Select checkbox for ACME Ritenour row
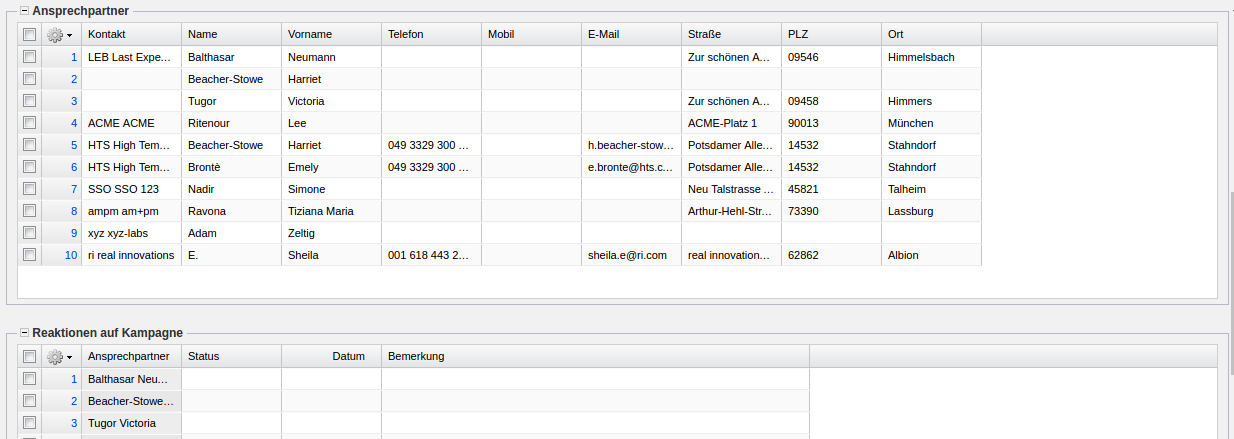This screenshot has width=1234, height=439. [30, 123]
